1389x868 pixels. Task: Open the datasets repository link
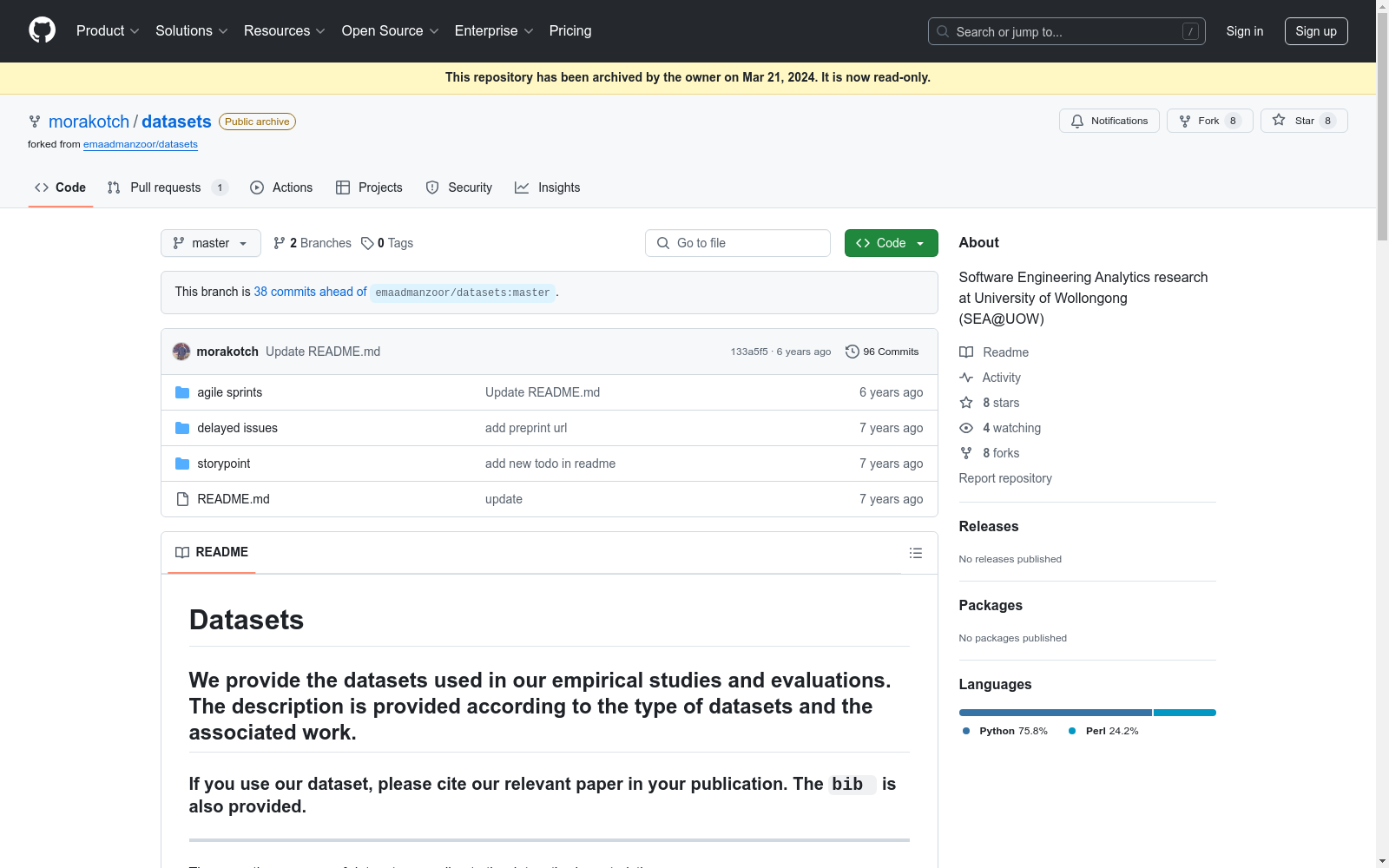pyautogui.click(x=176, y=122)
